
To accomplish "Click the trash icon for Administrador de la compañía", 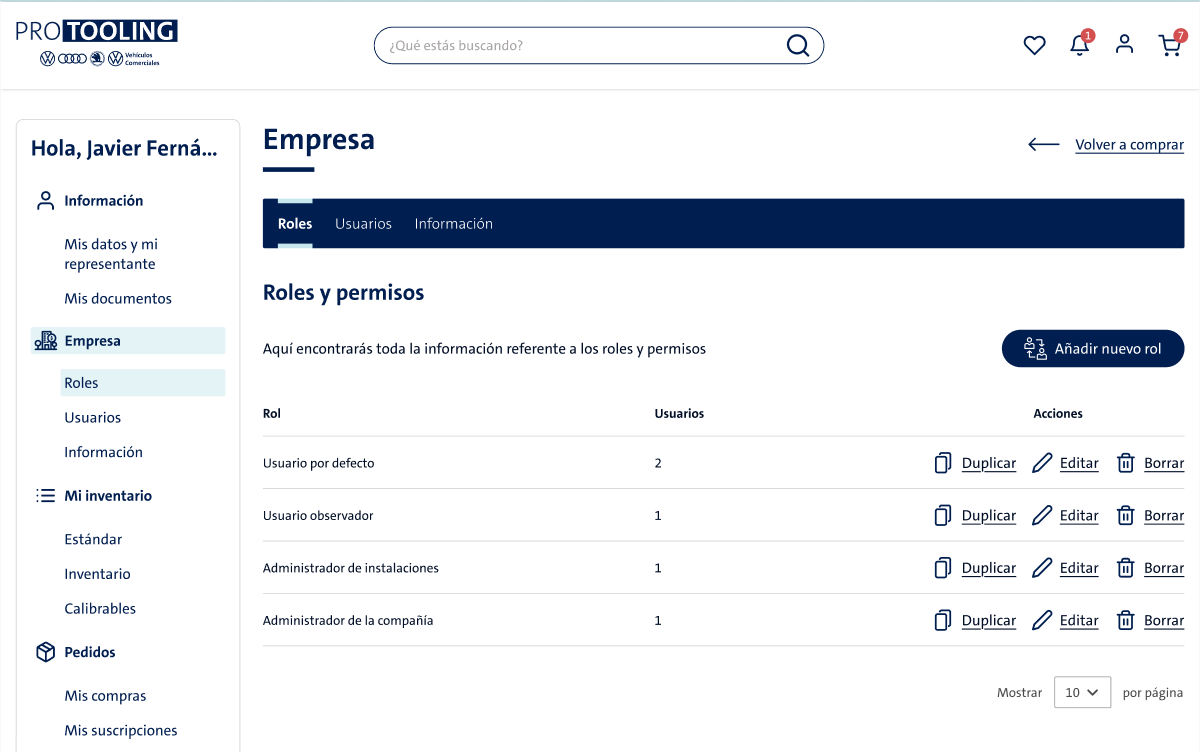I will (x=1126, y=620).
